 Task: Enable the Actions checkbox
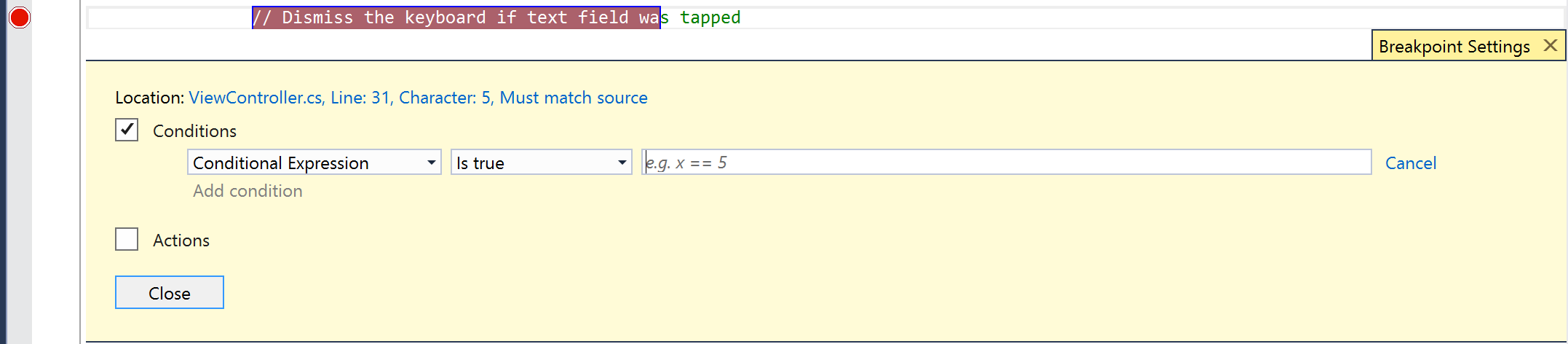[x=127, y=239]
